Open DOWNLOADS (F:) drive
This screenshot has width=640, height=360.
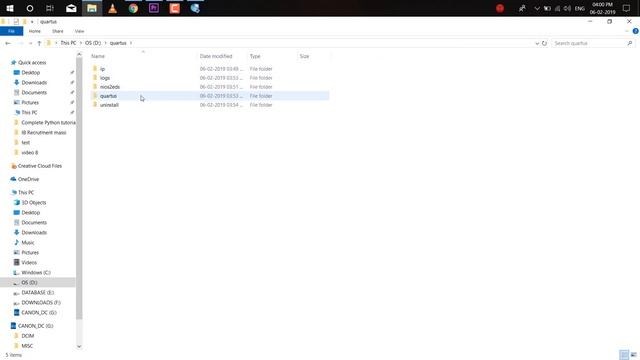(x=41, y=302)
